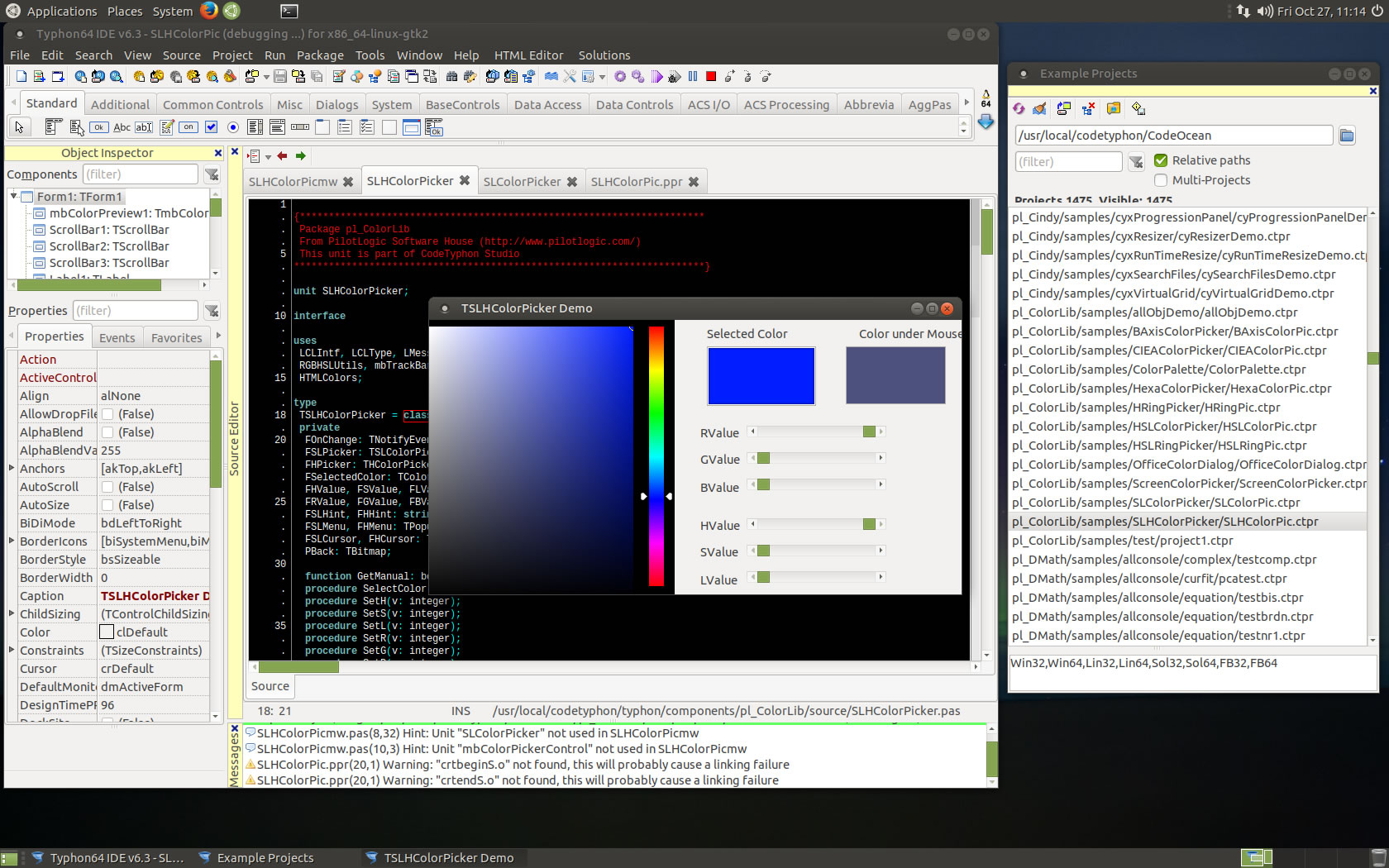Click the Caption property value field
The image size is (1389, 868).
154,596
